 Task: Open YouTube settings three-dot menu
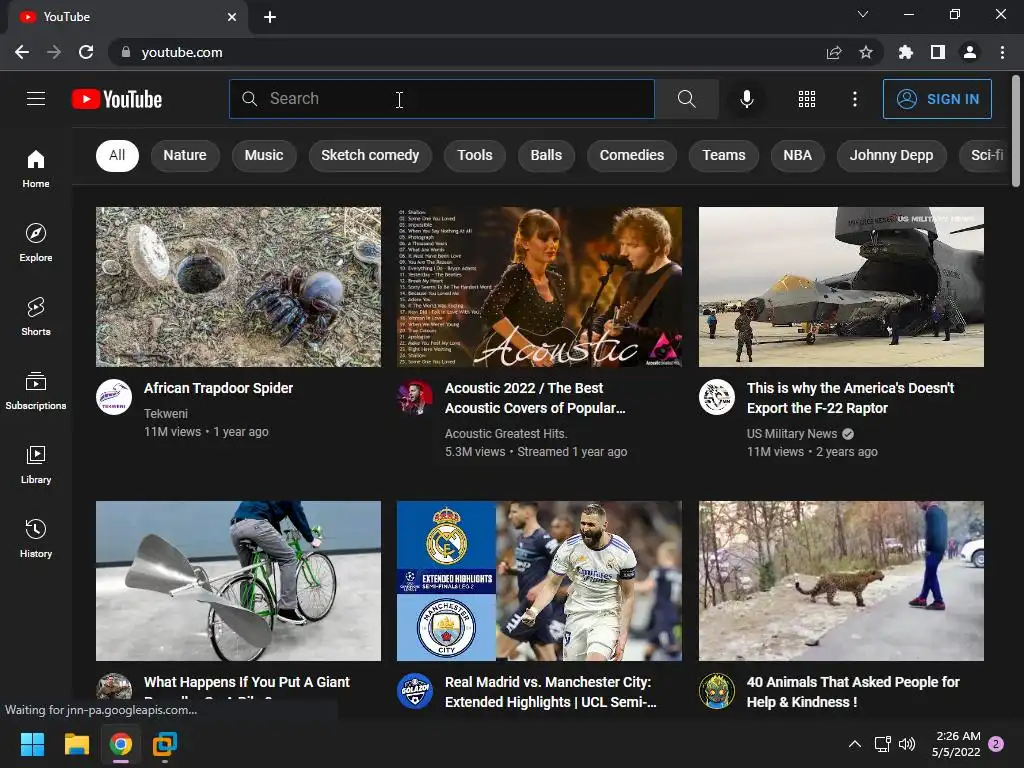coord(854,99)
